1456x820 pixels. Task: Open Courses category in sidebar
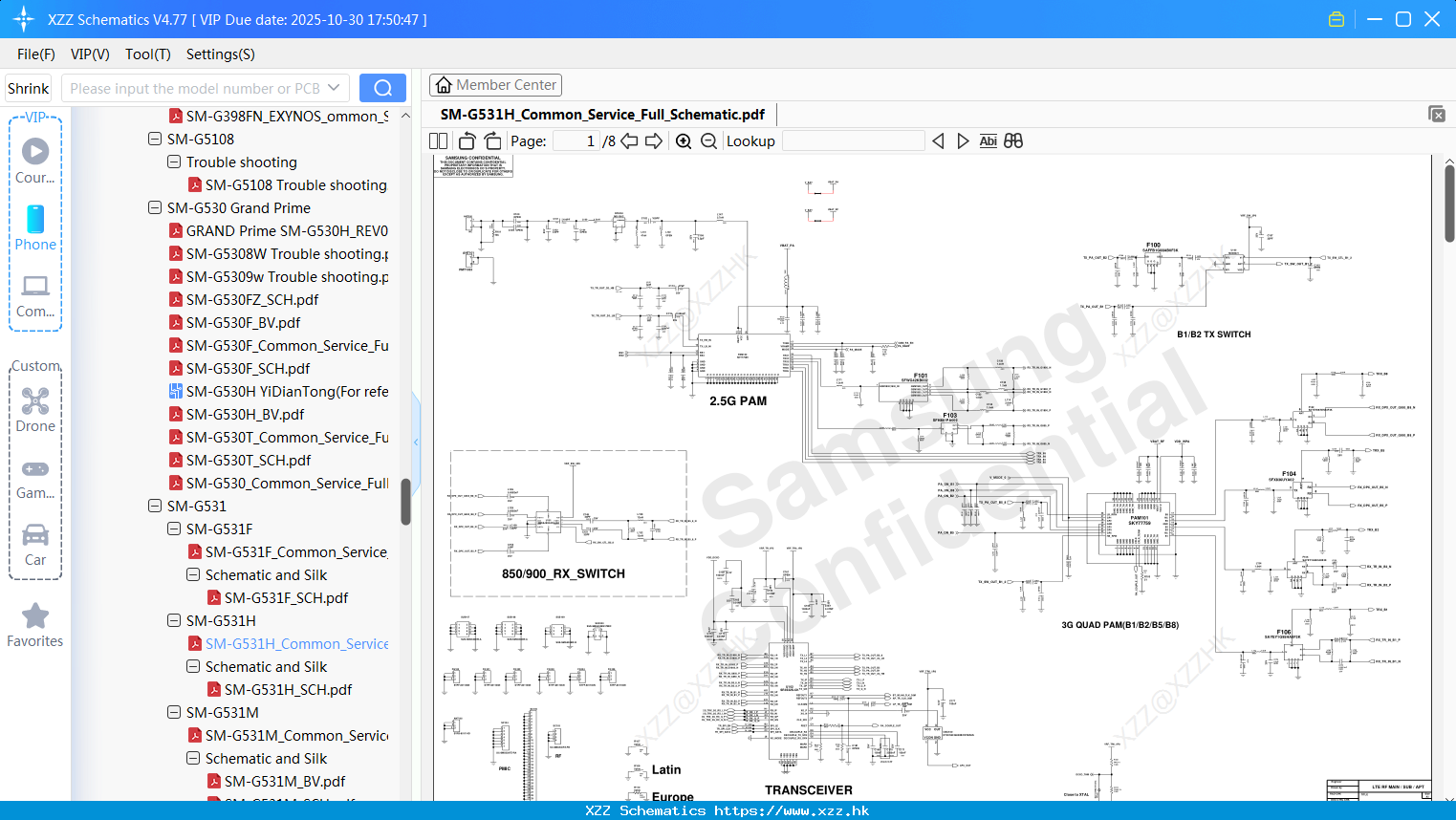point(35,161)
